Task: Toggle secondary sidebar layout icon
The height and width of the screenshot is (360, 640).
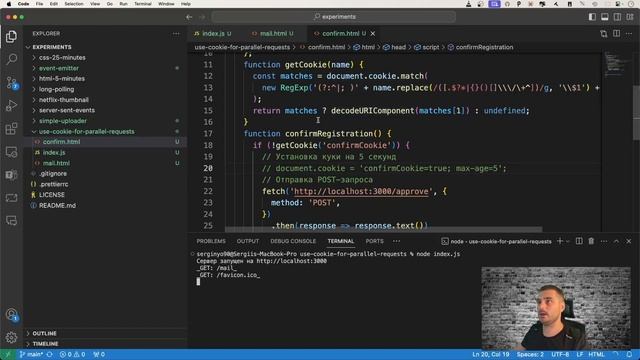Action: [617, 17]
